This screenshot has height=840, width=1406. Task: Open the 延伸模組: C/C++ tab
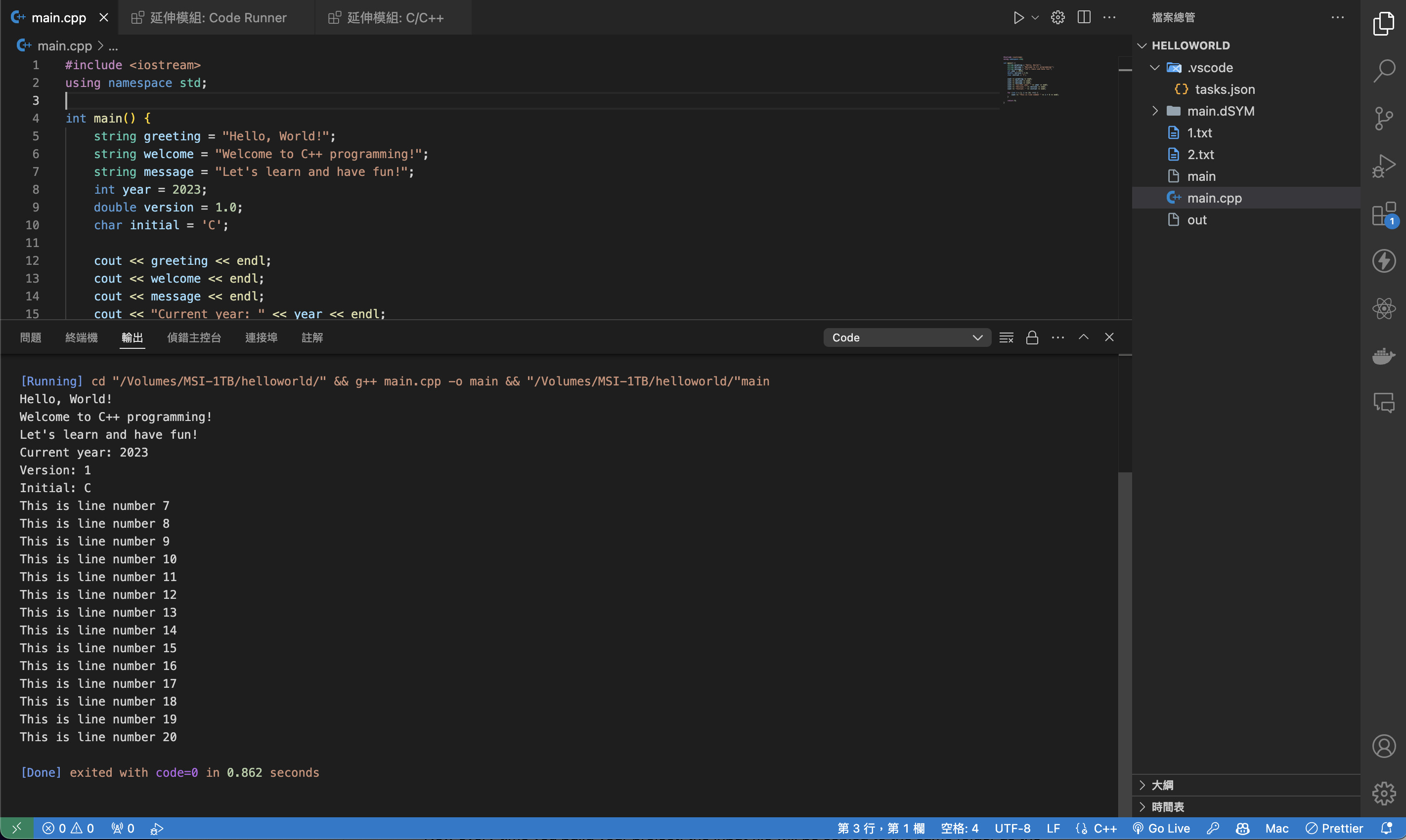tap(394, 18)
